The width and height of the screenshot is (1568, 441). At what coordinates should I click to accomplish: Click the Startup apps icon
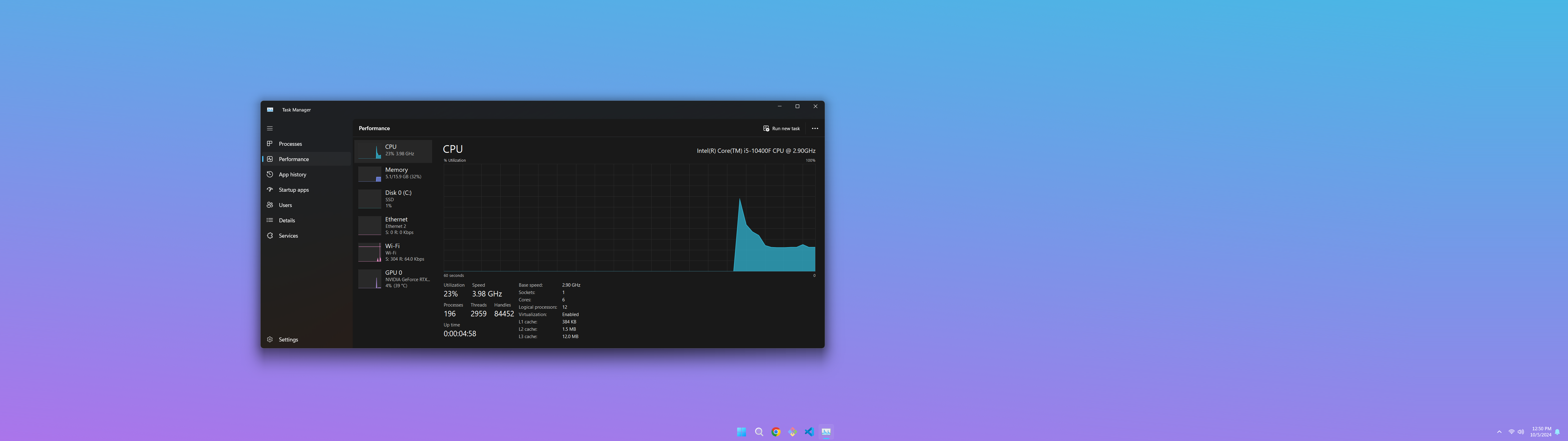point(269,190)
